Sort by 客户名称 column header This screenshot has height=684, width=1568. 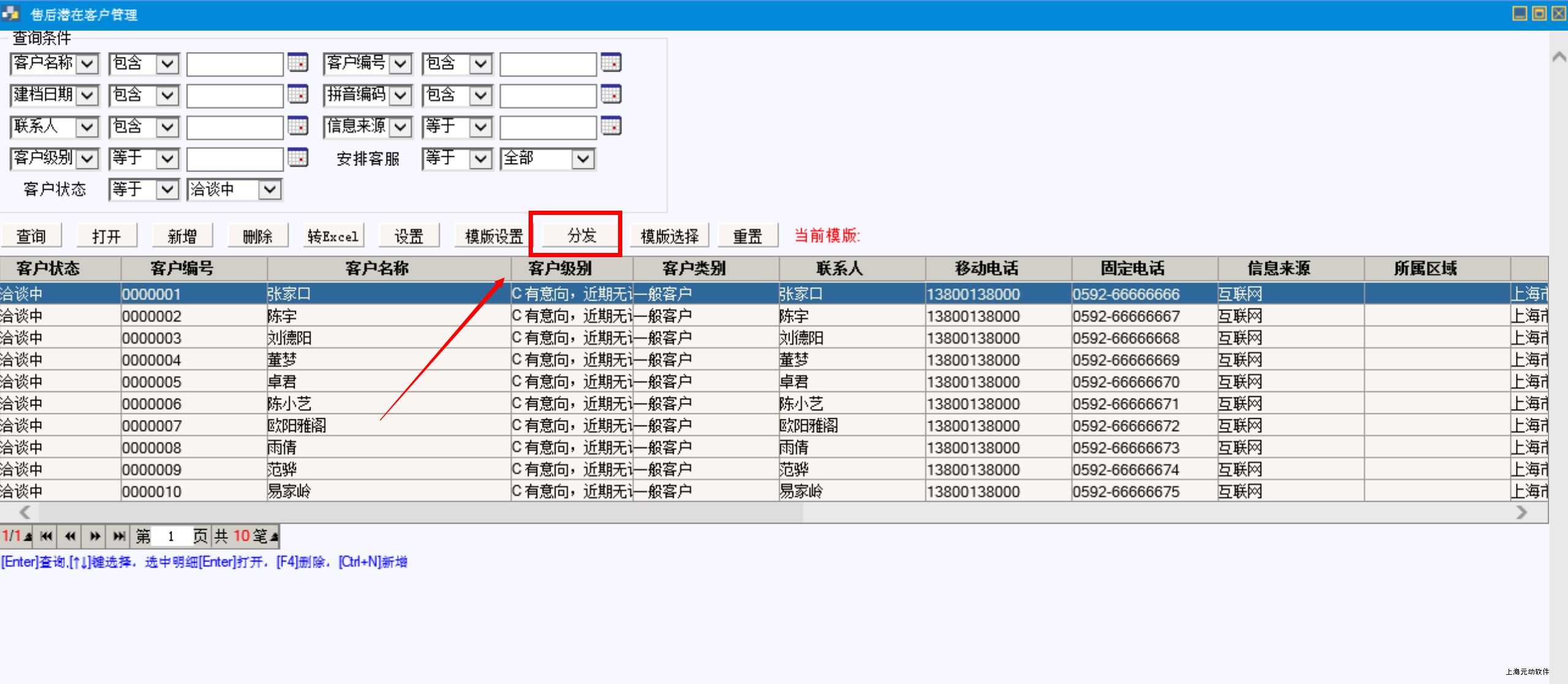[x=377, y=268]
